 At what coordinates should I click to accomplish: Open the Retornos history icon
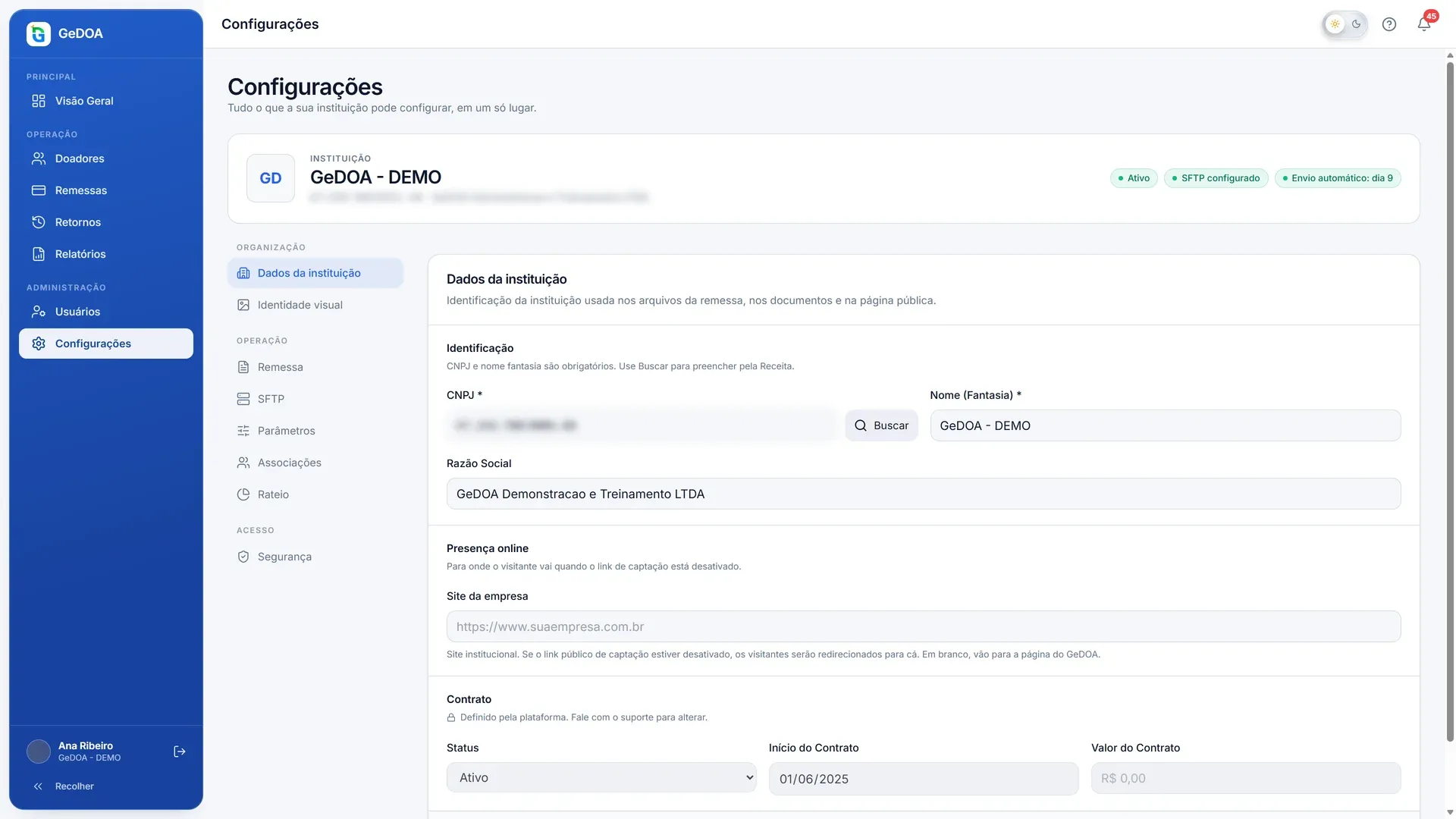pos(39,222)
